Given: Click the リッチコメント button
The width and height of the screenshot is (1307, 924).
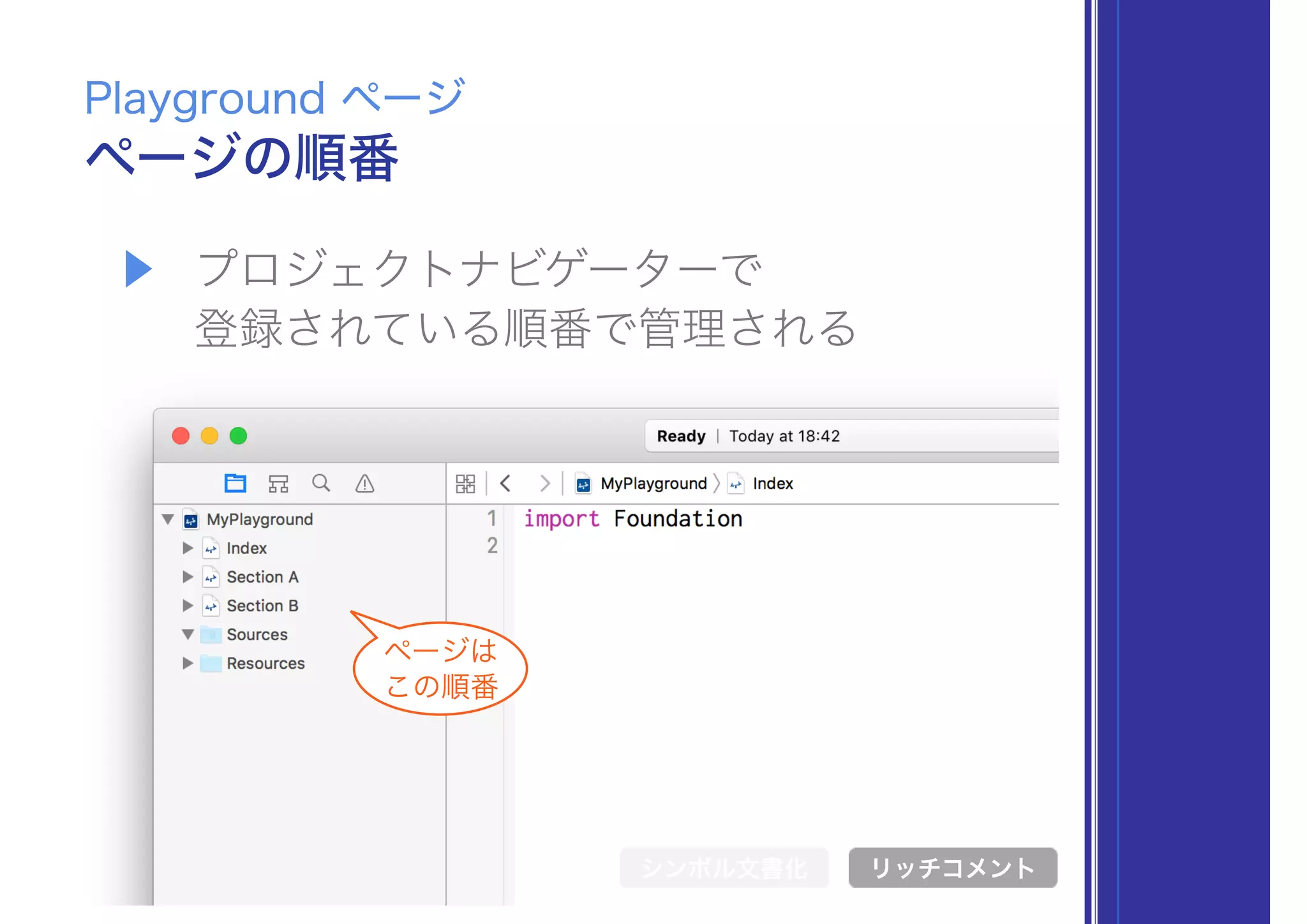Looking at the screenshot, I should (x=953, y=868).
